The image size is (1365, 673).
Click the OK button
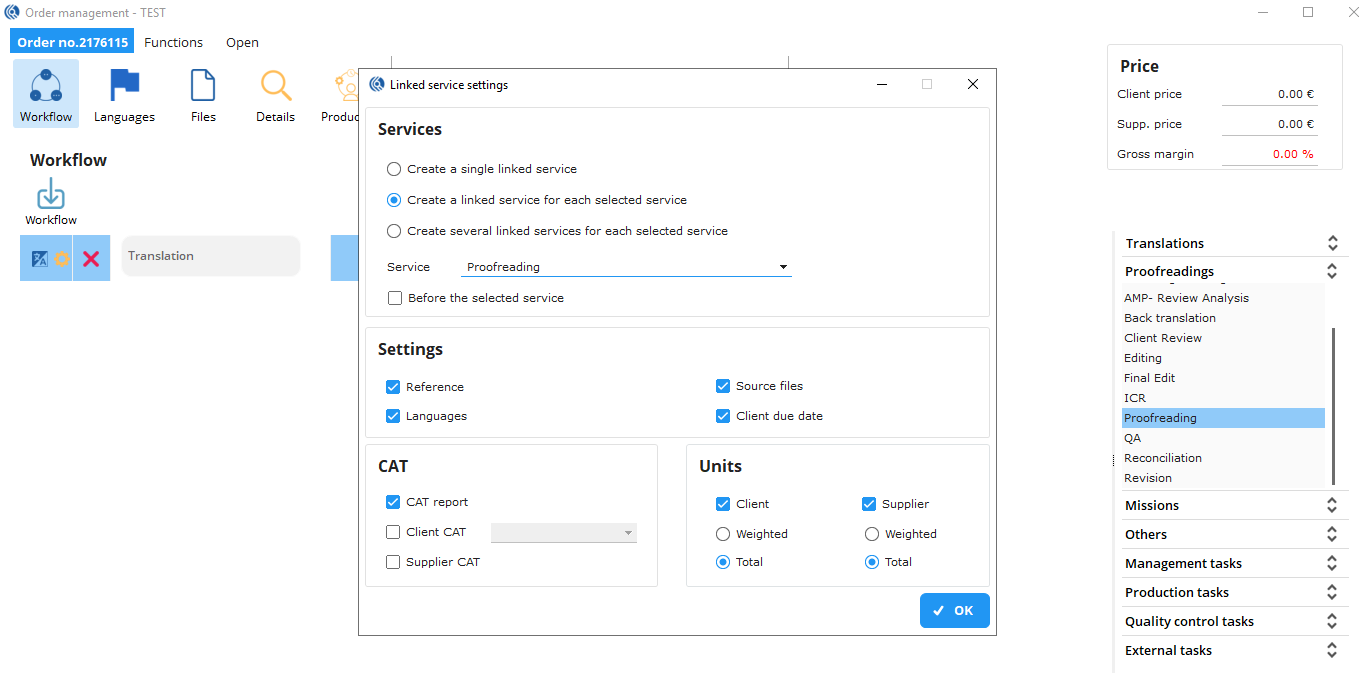(954, 611)
